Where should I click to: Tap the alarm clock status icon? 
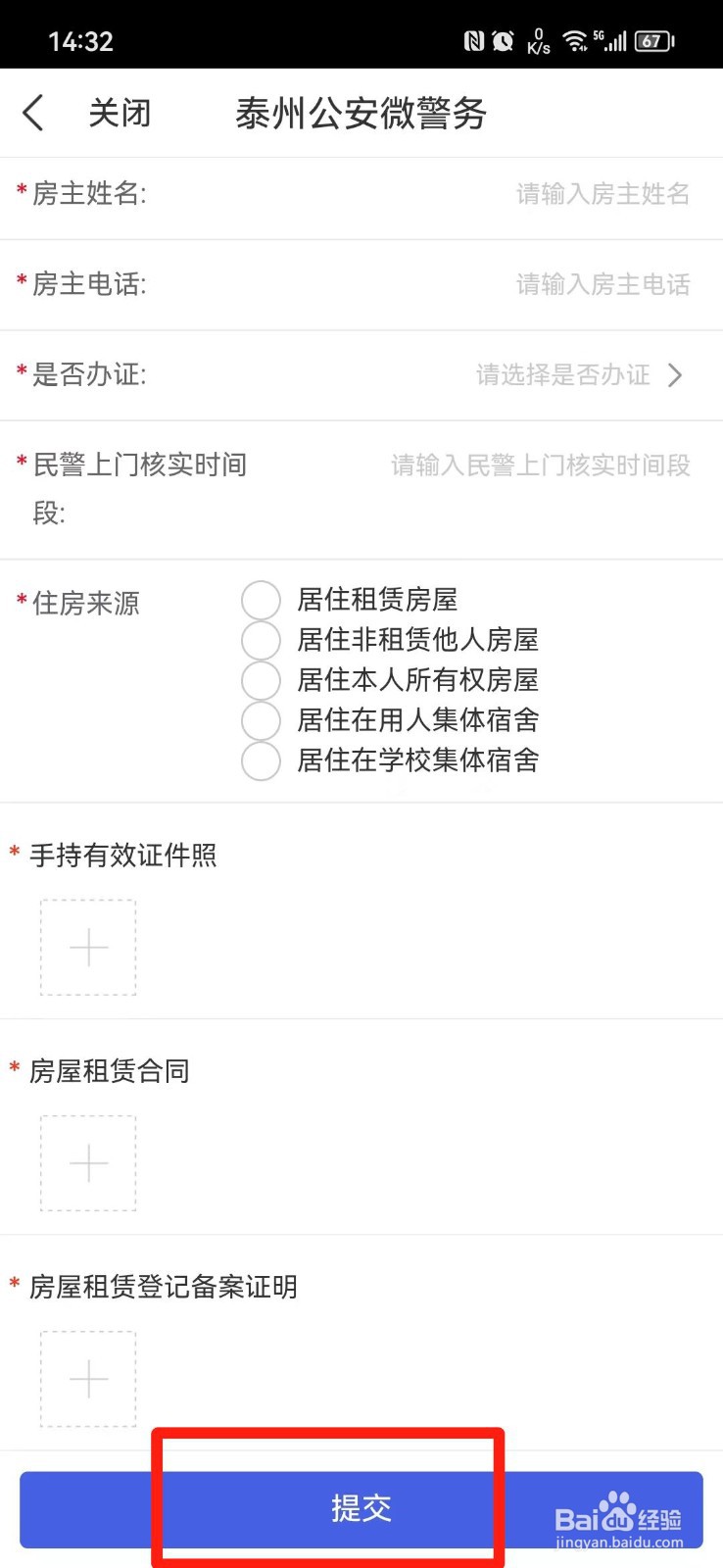(x=504, y=41)
